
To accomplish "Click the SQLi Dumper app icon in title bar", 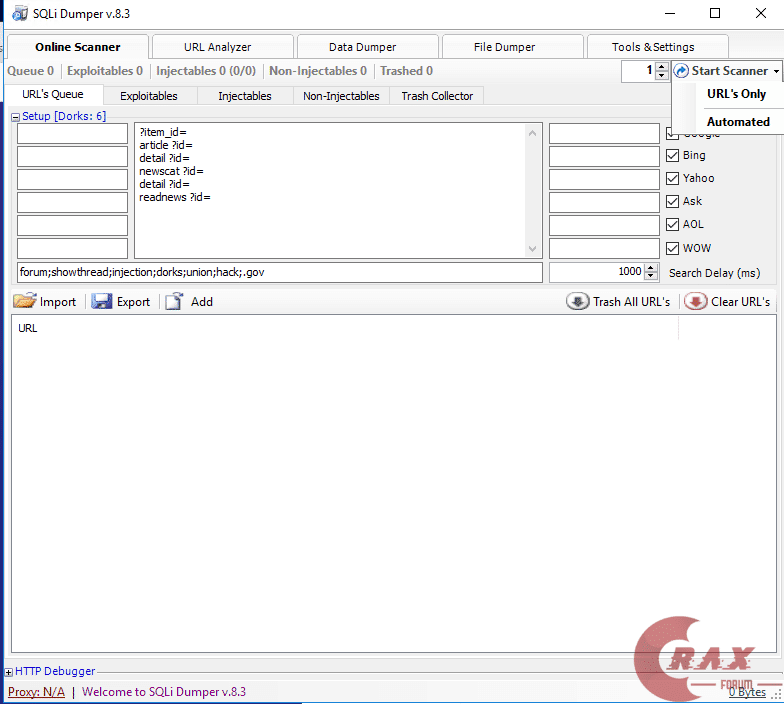I will coord(20,14).
